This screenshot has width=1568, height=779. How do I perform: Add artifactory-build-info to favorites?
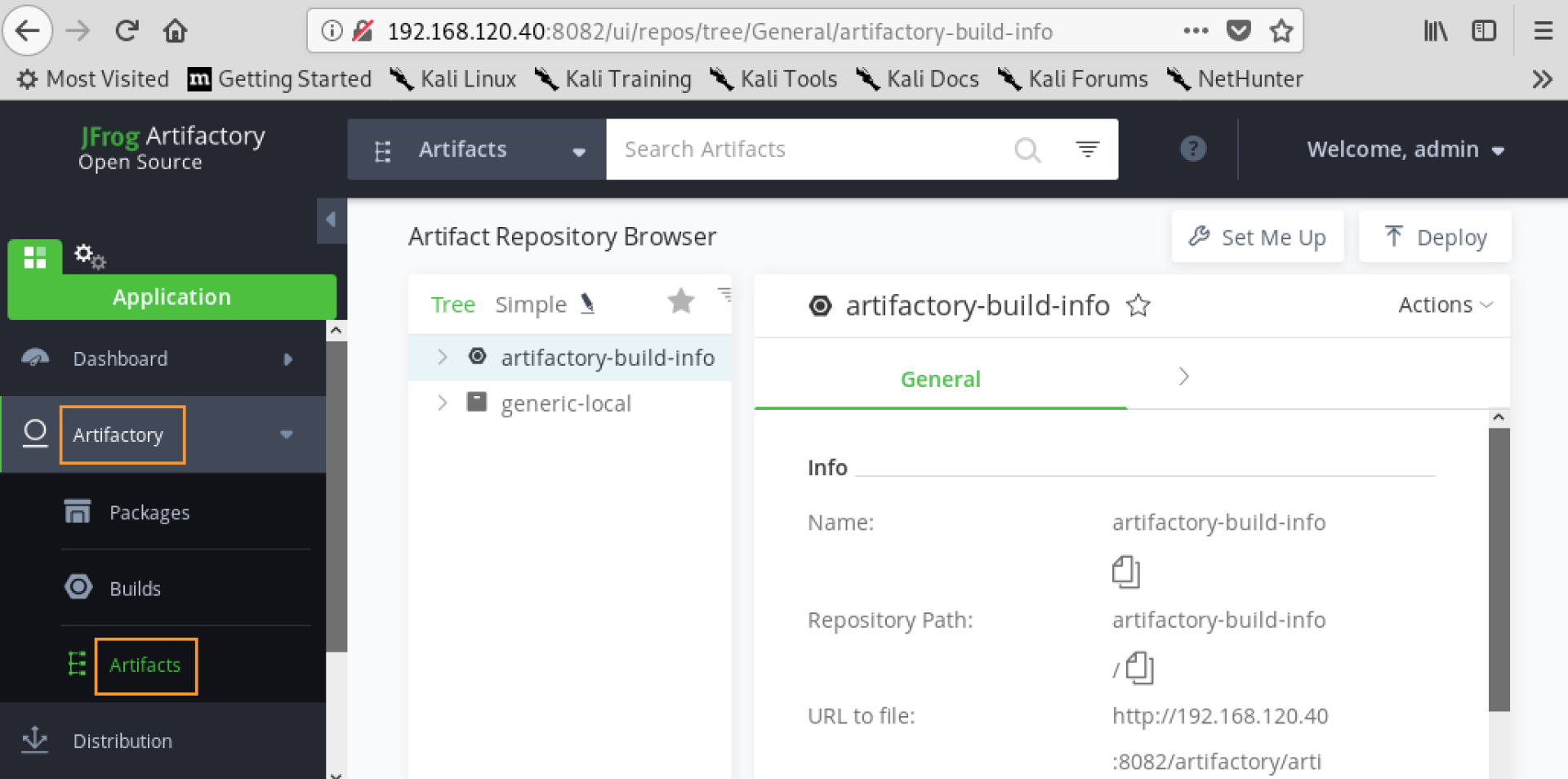coord(1138,305)
